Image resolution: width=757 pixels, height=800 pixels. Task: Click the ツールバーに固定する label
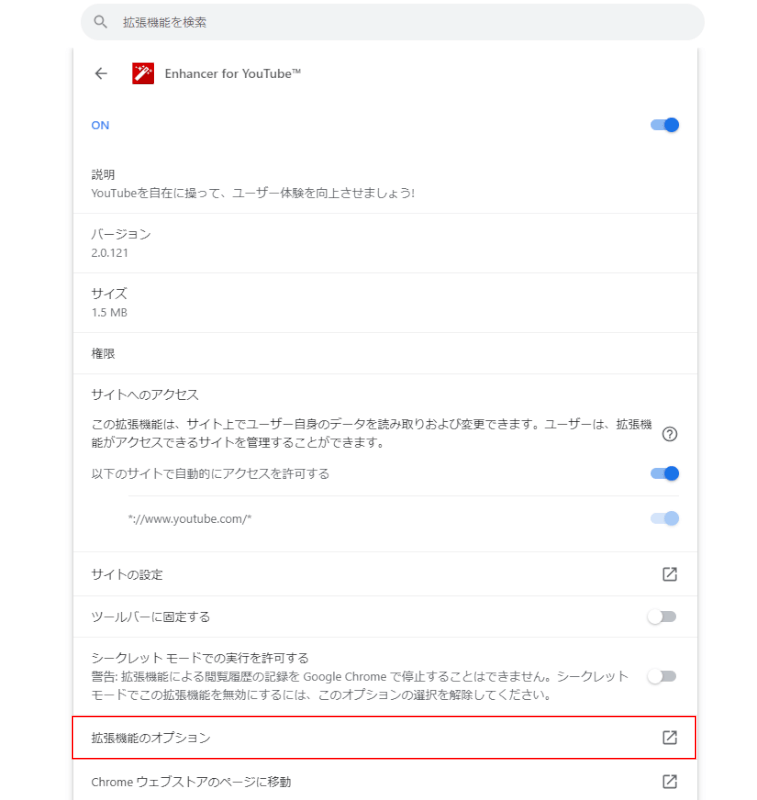point(150,617)
